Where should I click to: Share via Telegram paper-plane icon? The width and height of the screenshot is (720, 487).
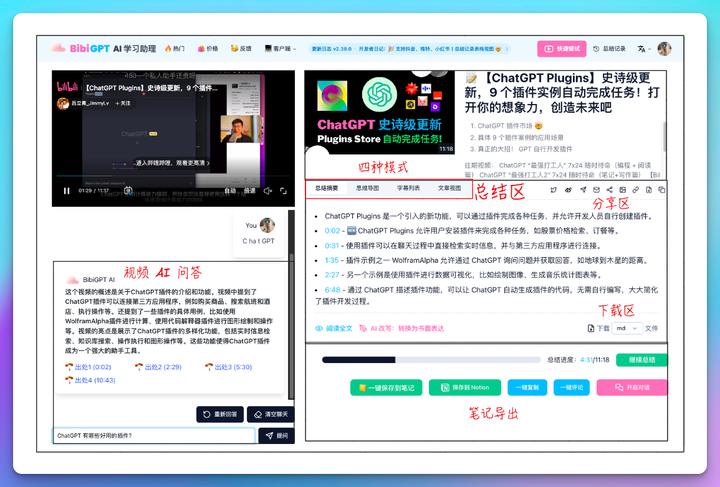tap(583, 190)
